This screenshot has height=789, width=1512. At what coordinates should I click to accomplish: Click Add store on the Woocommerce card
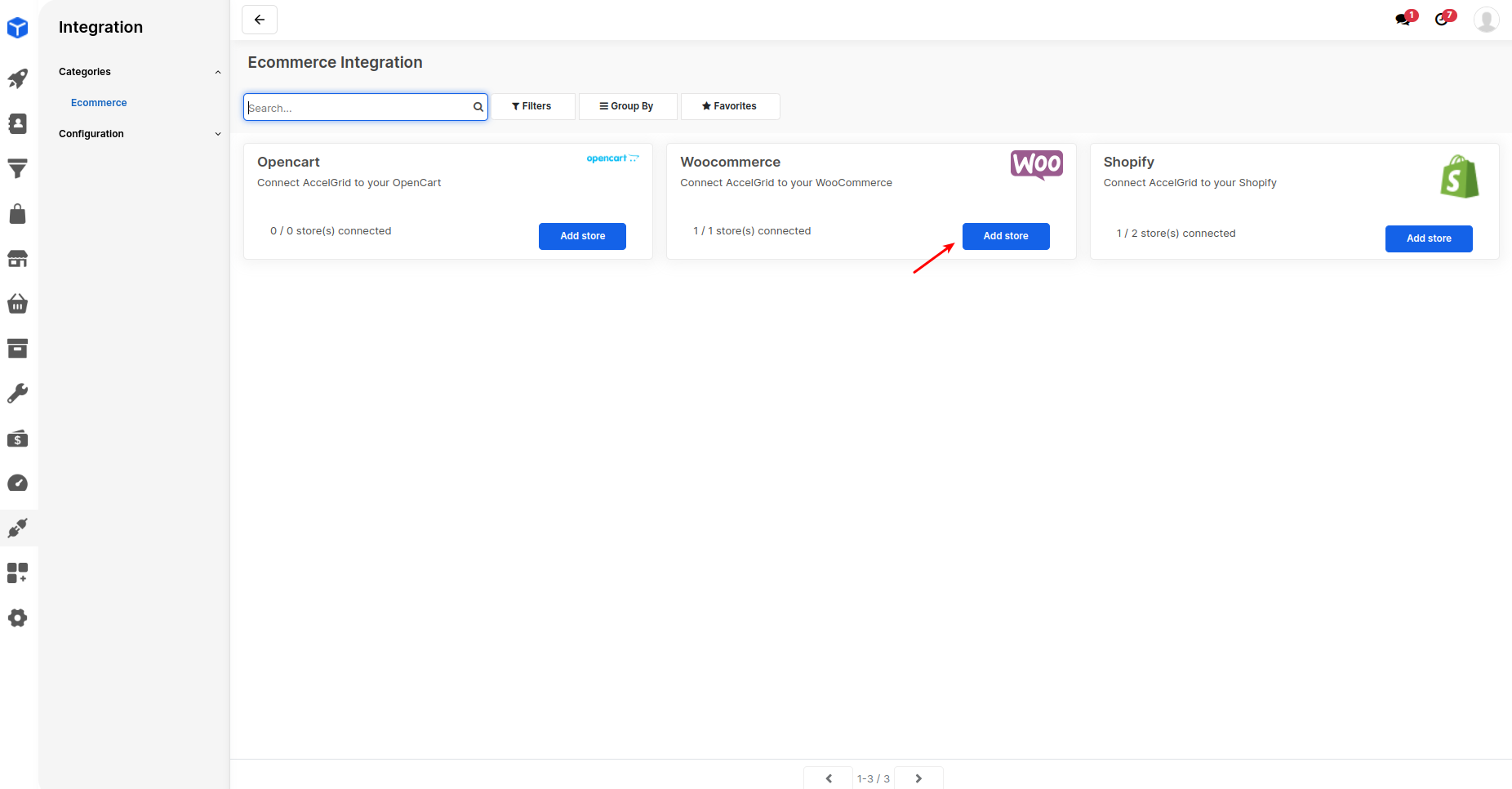coord(1005,236)
